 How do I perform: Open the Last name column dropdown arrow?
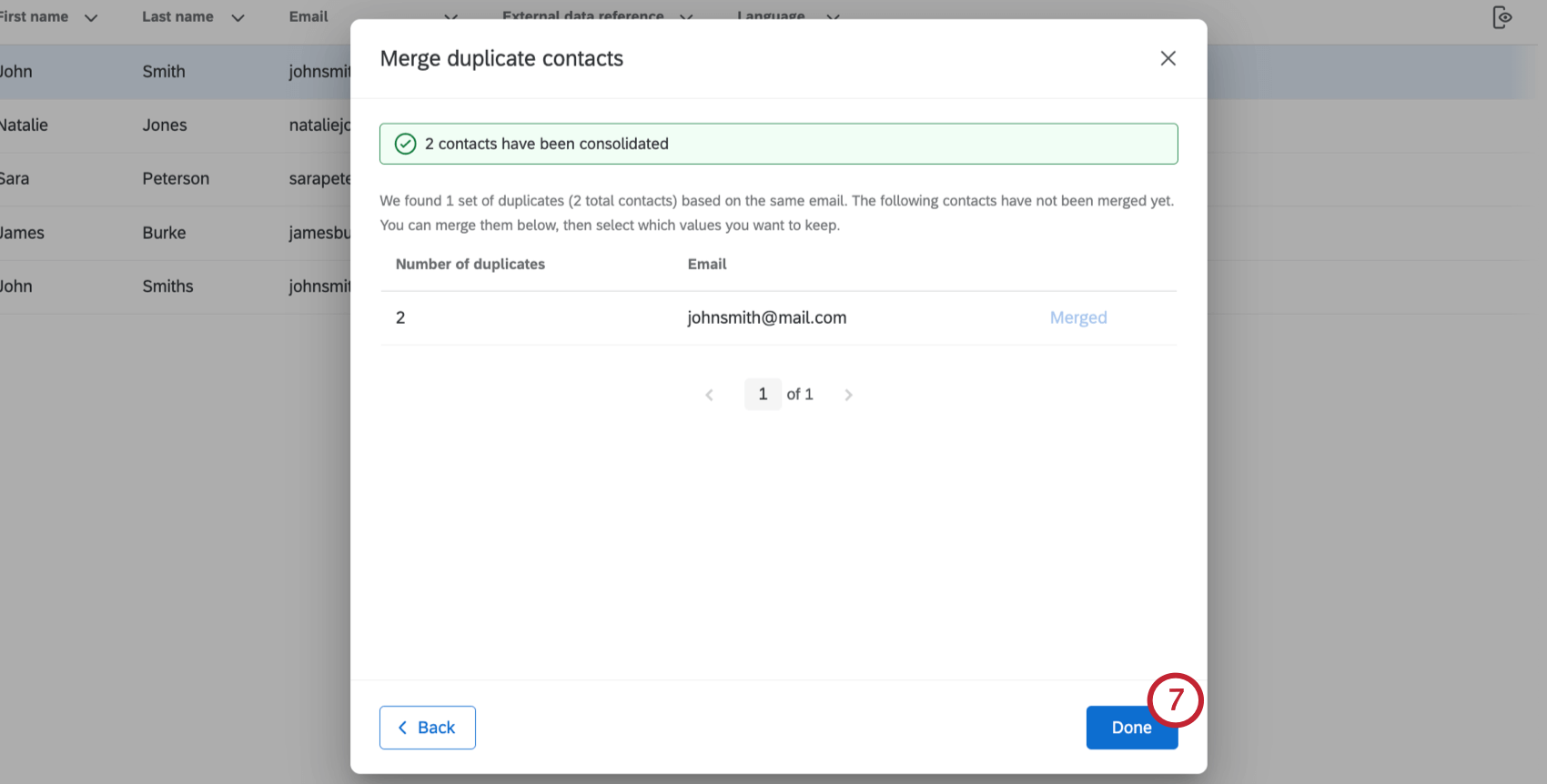click(x=238, y=17)
